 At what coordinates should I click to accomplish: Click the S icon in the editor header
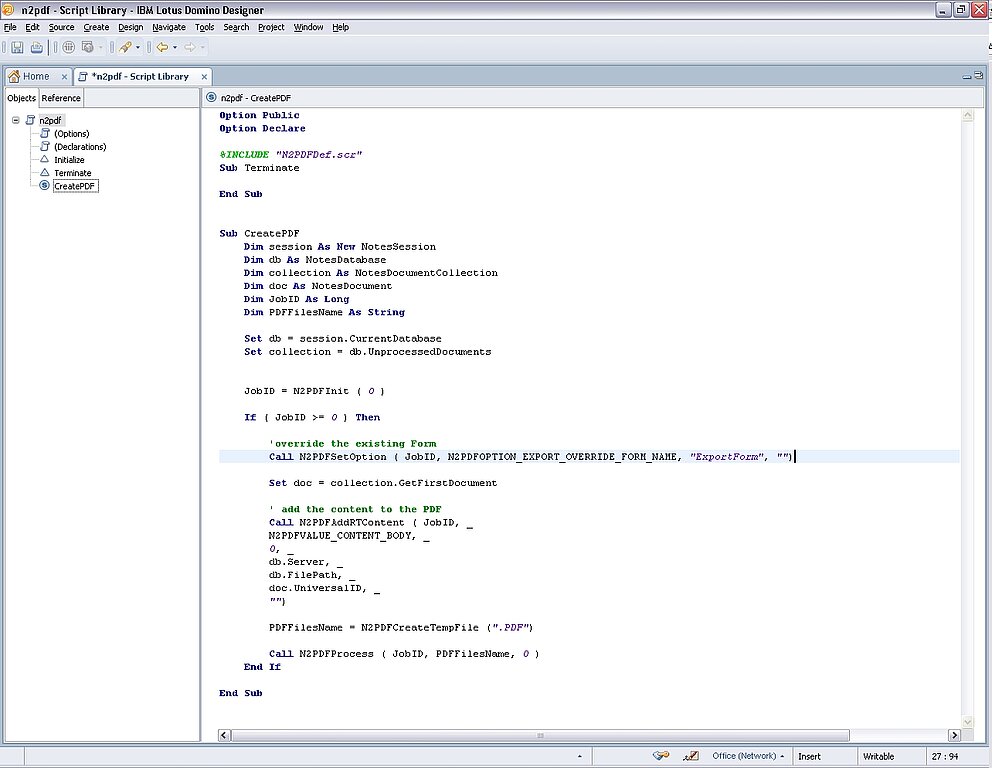click(x=211, y=97)
